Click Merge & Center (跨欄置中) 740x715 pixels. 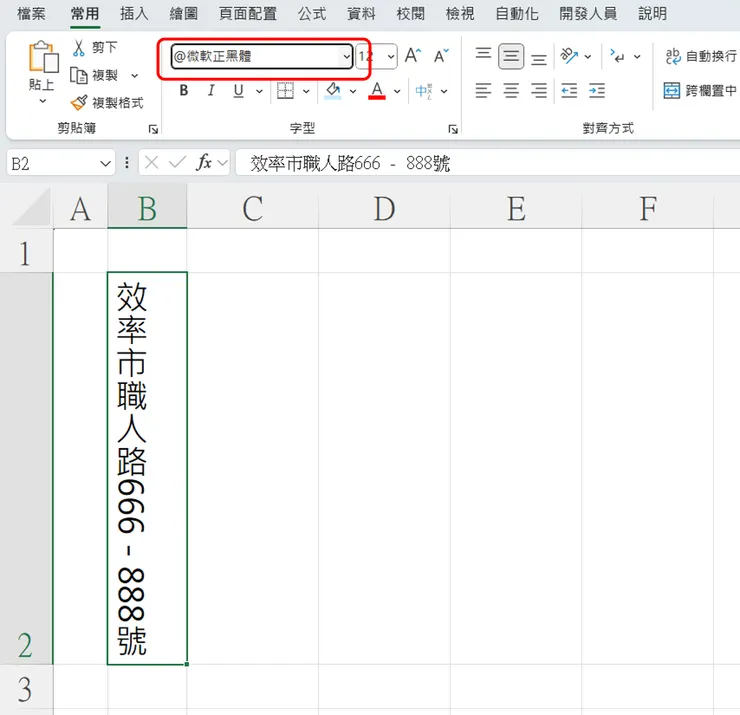[700, 90]
